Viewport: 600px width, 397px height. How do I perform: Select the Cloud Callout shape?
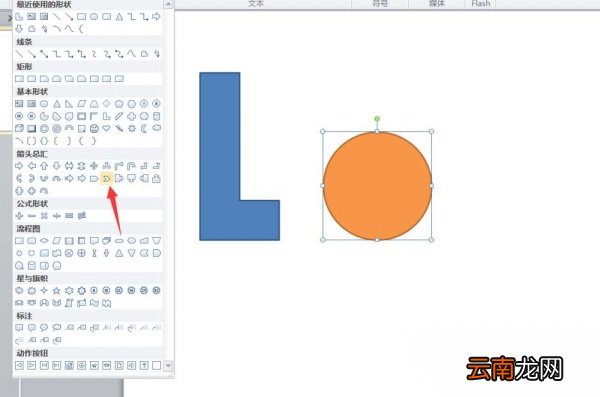coord(57,328)
